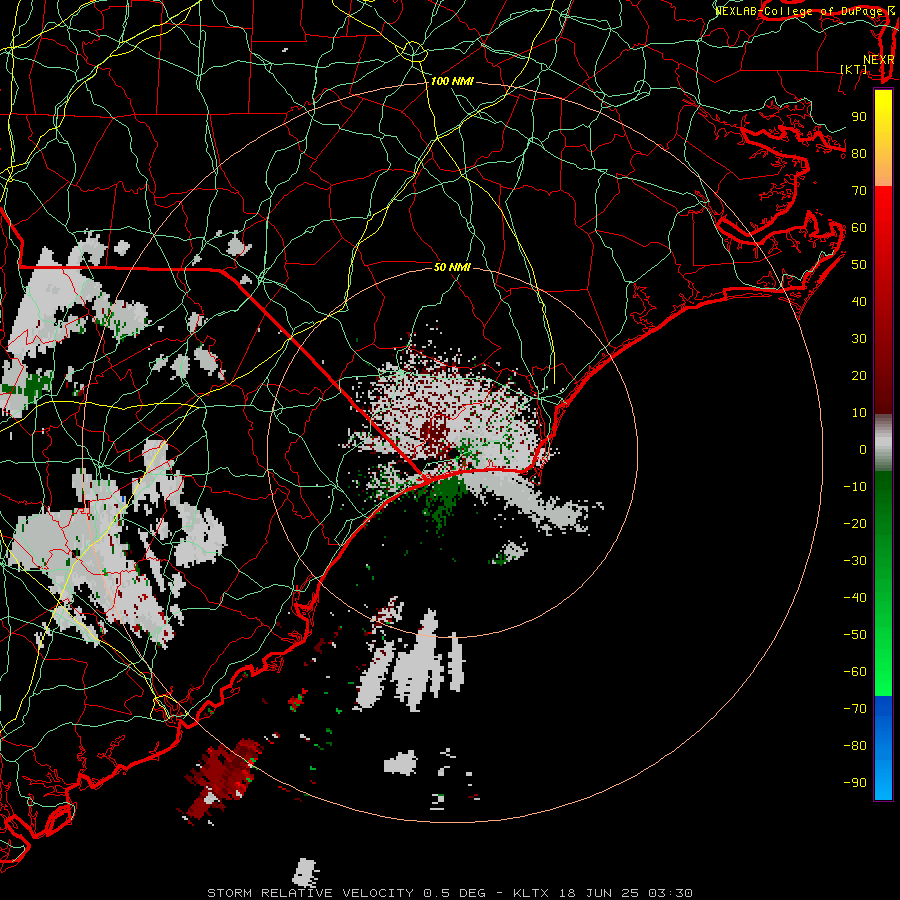Click the NEXLAB-College of DuPage header text
The width and height of the screenshot is (900, 900).
click(x=804, y=11)
